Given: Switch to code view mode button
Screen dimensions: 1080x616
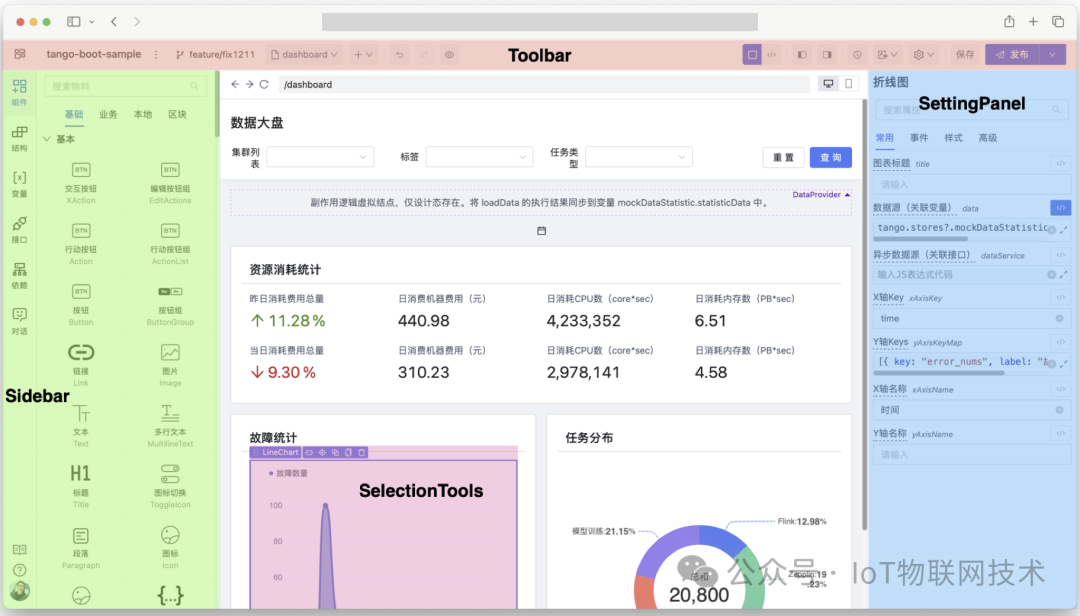Looking at the screenshot, I should click(772, 54).
